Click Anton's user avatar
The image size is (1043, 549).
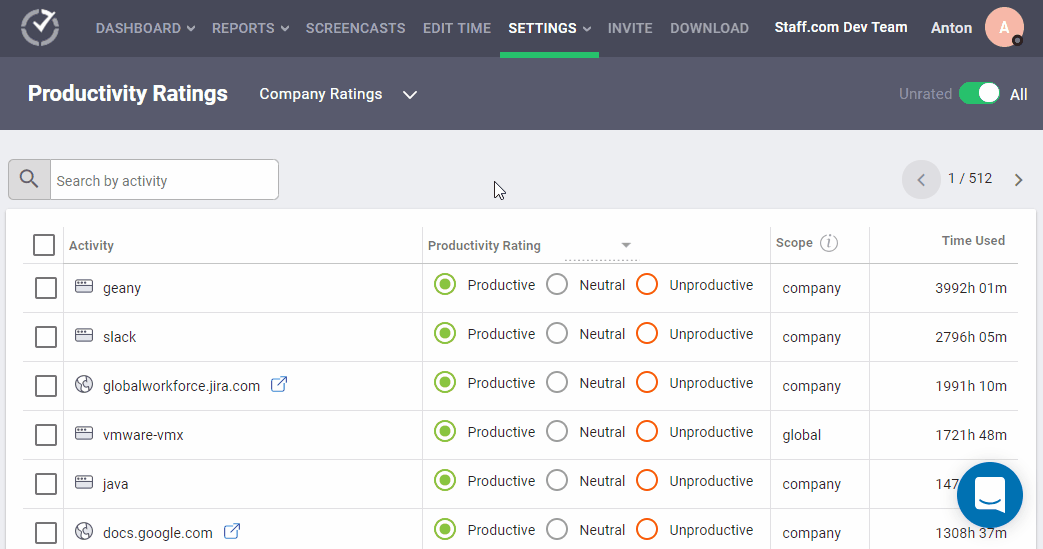tap(1003, 28)
